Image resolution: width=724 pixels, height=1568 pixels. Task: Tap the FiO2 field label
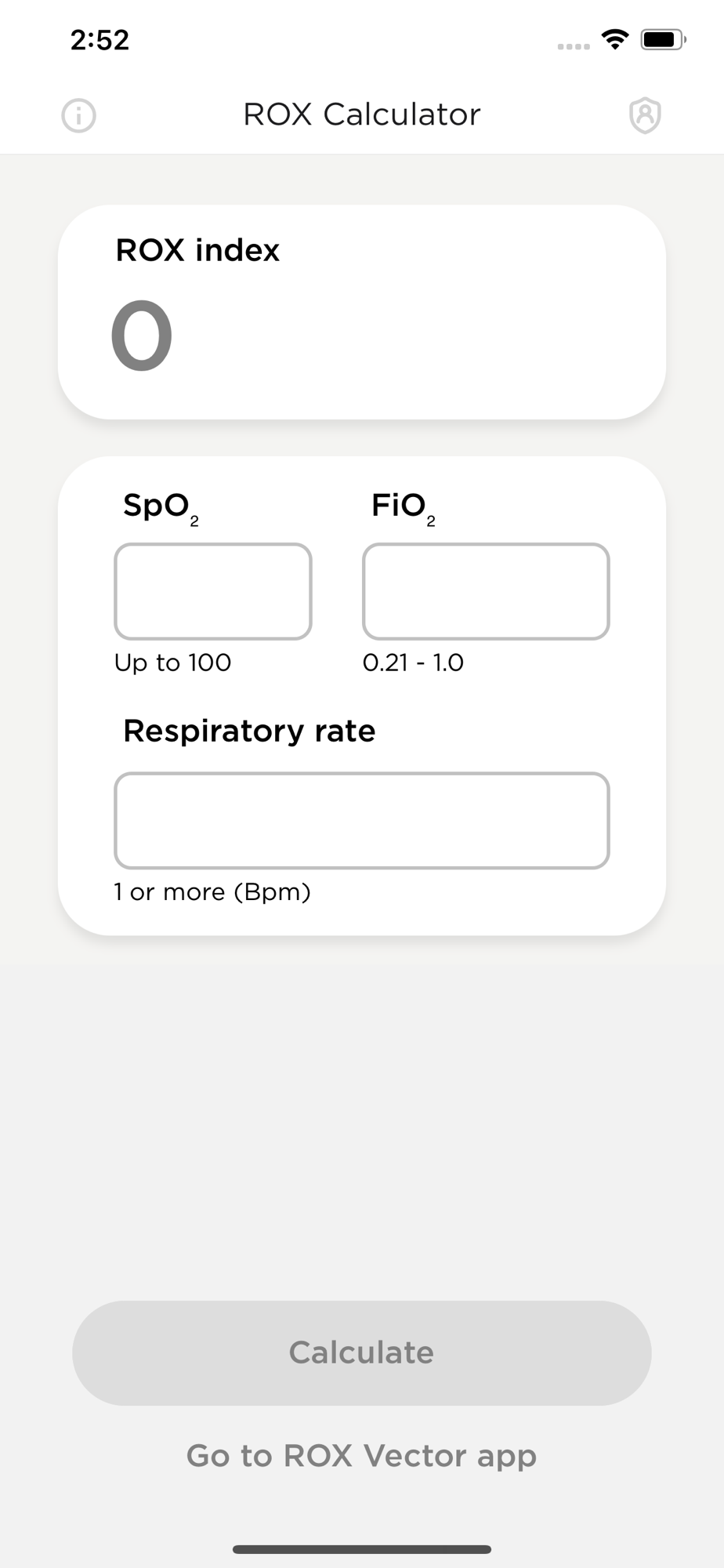point(403,507)
